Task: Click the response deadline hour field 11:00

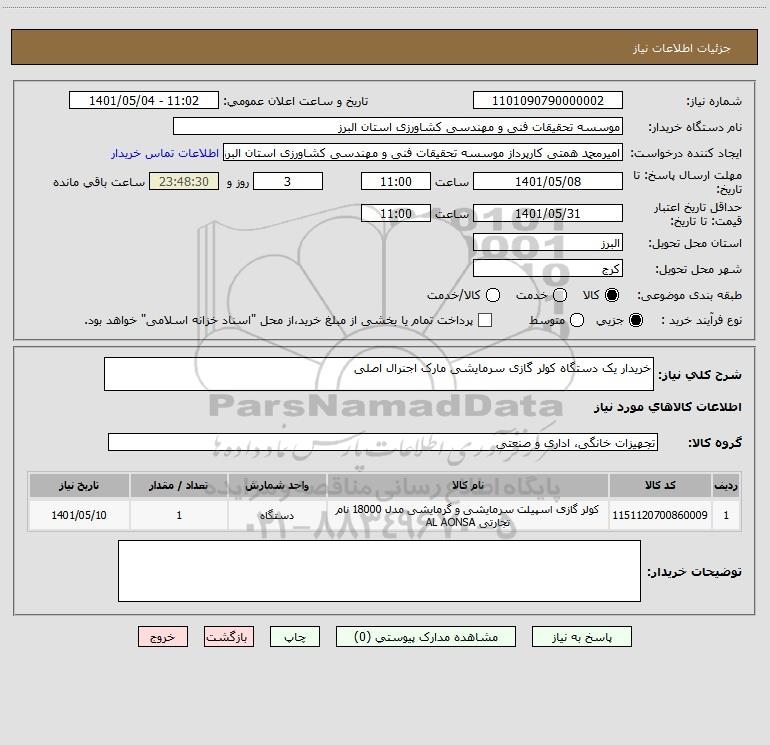Action: [396, 181]
